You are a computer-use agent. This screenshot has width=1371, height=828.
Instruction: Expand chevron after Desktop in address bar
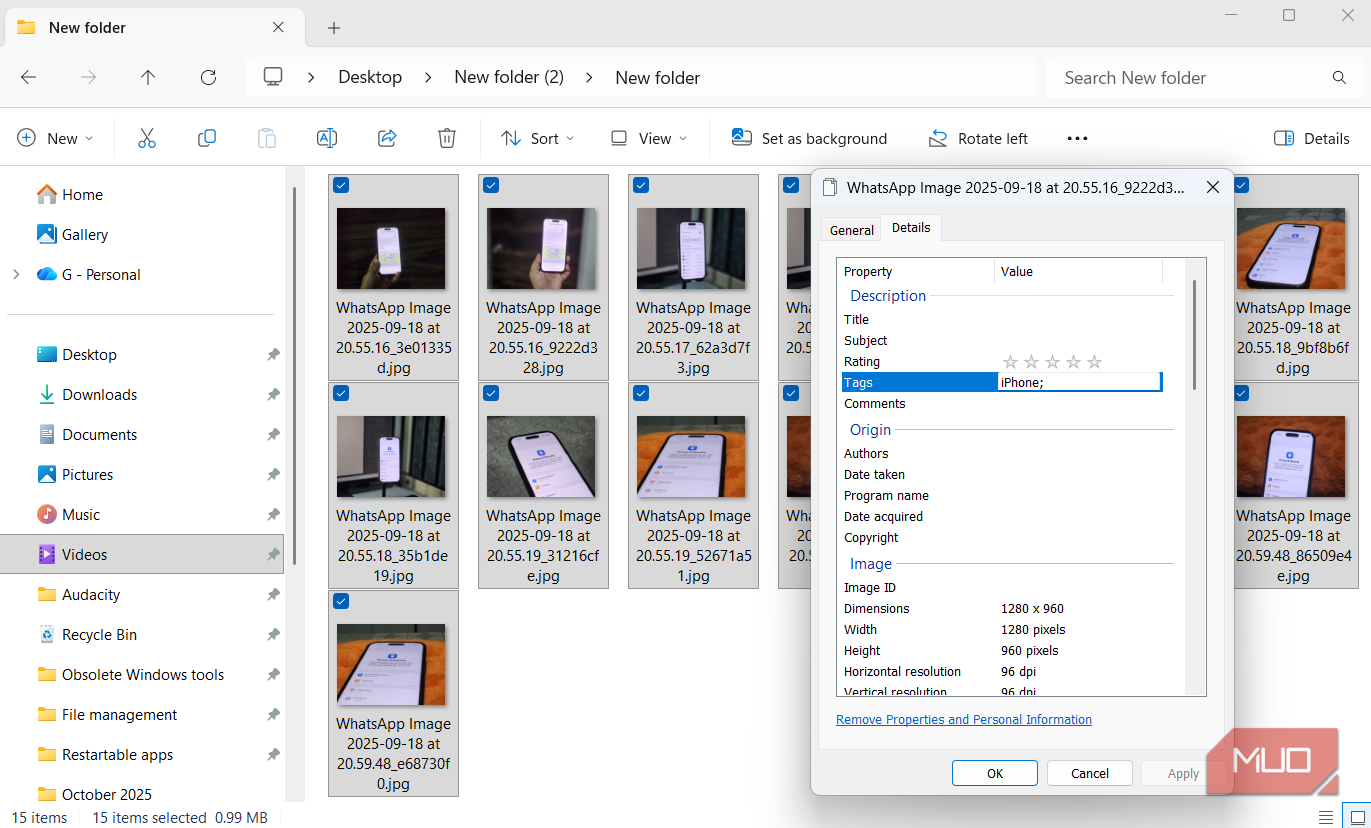428,77
